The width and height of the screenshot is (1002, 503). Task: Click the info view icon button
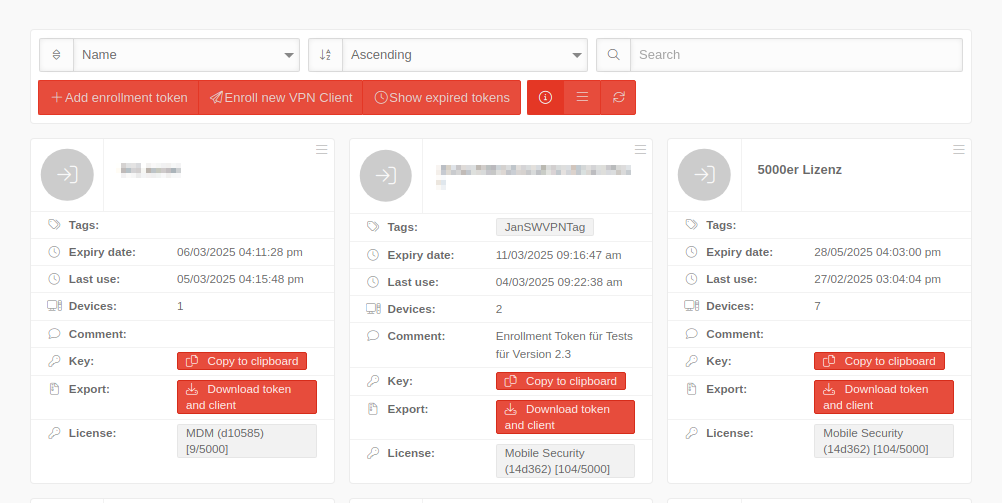545,98
